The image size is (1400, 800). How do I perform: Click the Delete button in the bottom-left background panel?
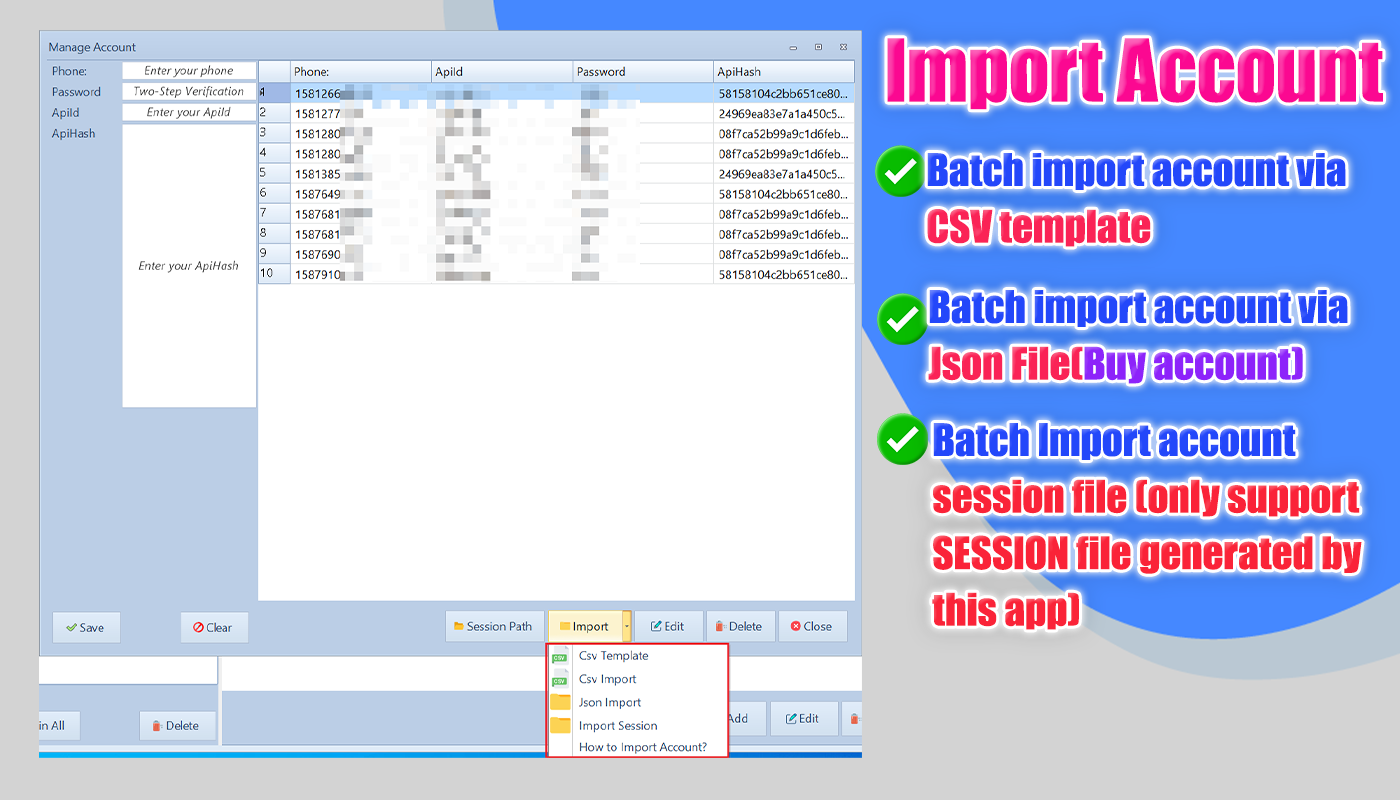pyautogui.click(x=177, y=726)
